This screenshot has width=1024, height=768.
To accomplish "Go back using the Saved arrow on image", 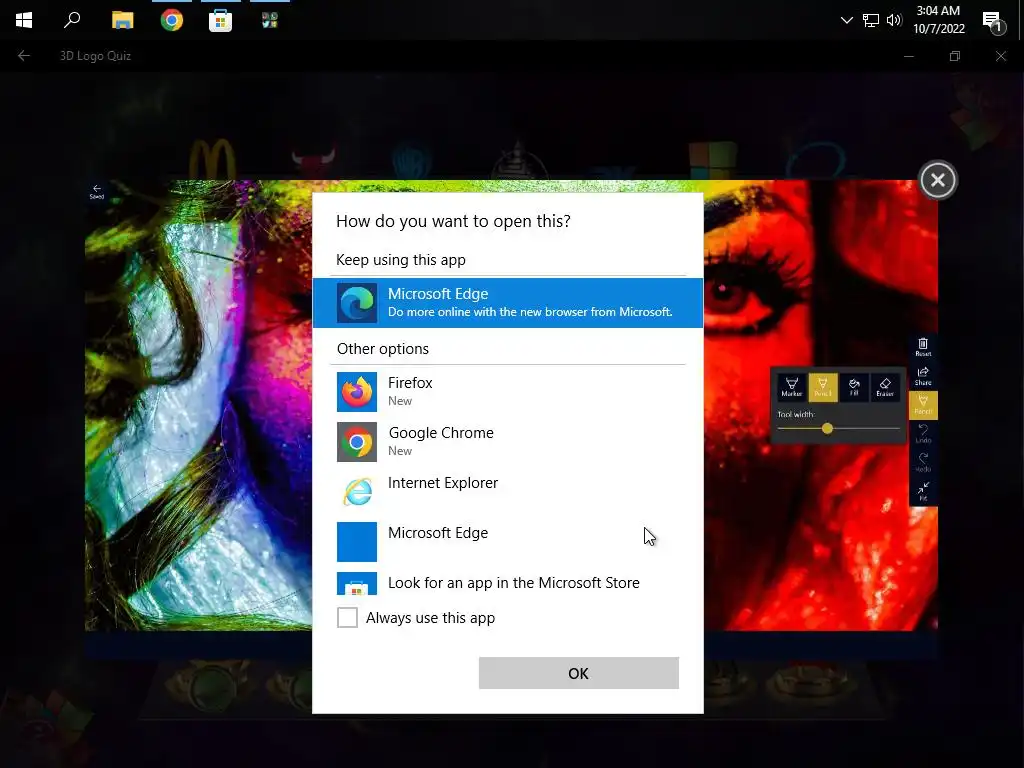I will [x=97, y=191].
